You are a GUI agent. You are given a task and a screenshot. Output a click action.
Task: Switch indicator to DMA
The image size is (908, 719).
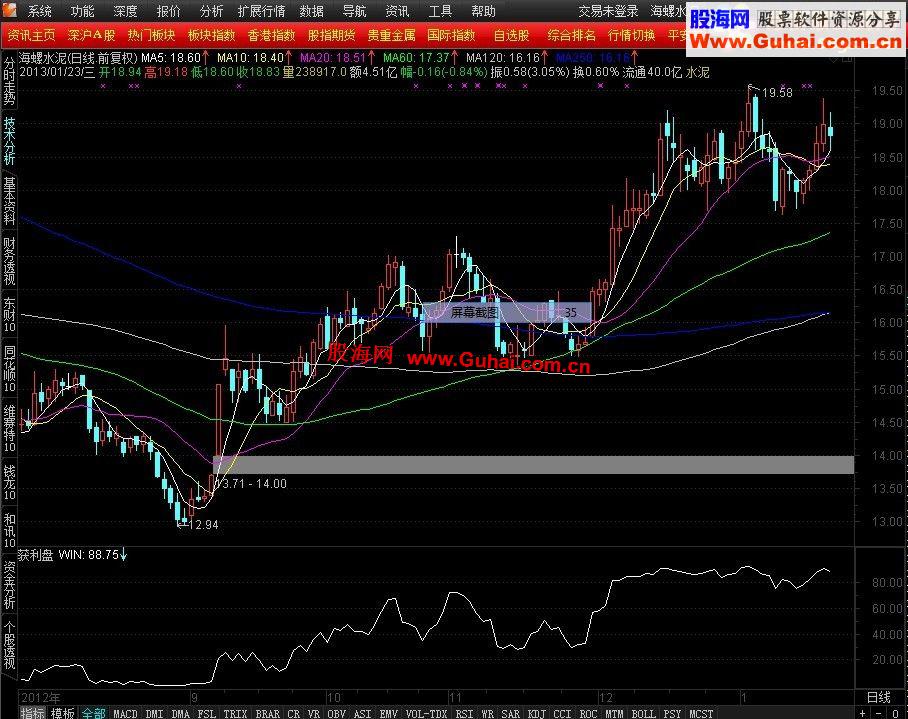coord(181,714)
